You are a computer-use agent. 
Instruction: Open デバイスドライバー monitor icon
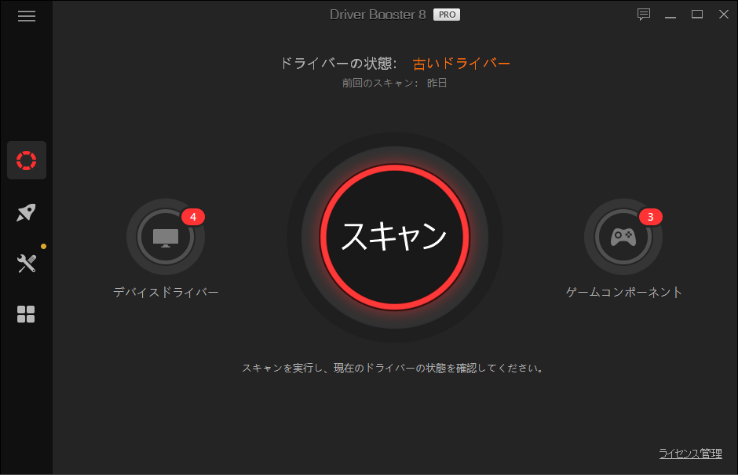point(165,237)
